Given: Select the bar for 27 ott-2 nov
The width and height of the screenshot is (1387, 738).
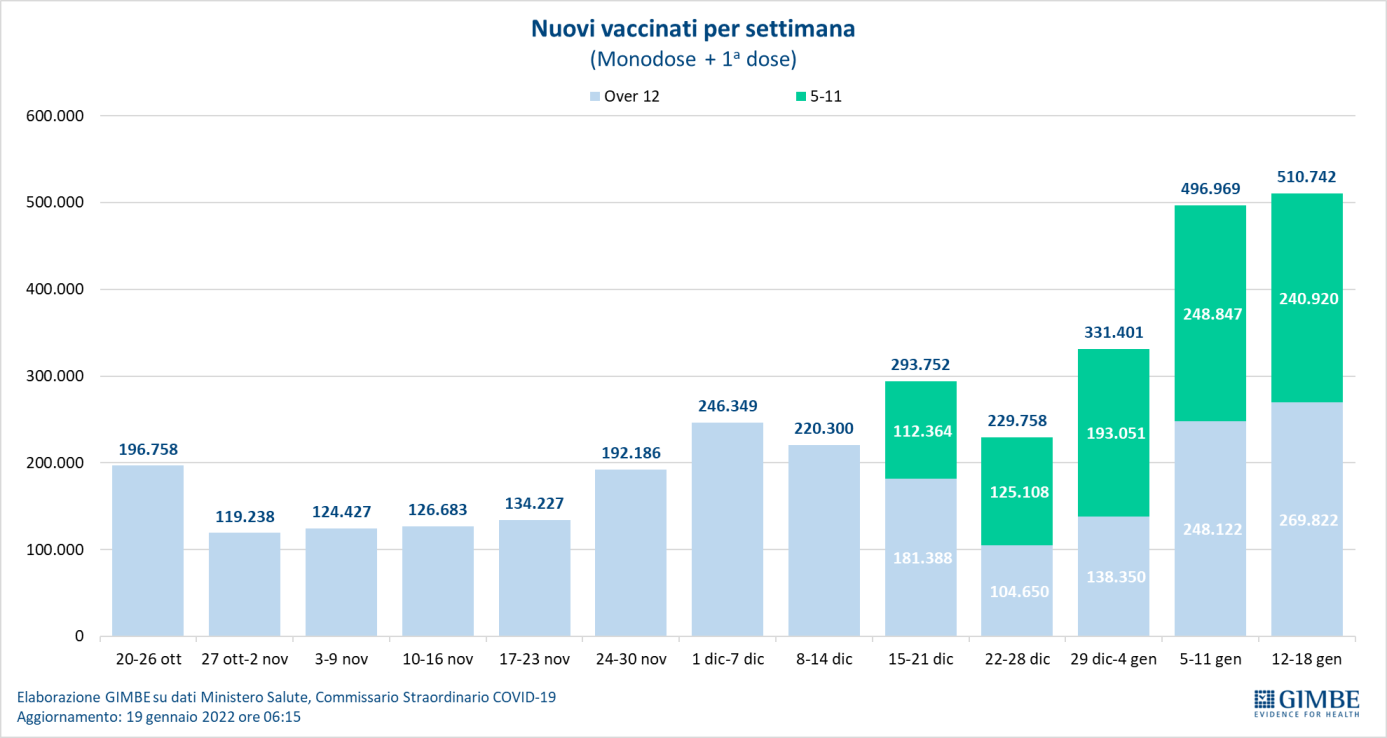Looking at the screenshot, I should (245, 584).
